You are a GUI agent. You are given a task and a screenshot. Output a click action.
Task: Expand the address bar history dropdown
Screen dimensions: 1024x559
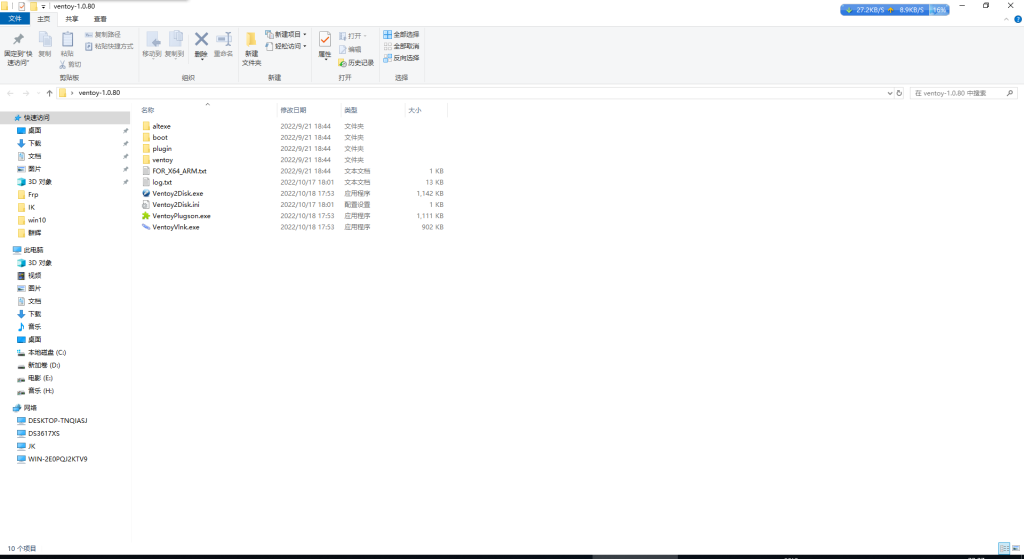[889, 93]
